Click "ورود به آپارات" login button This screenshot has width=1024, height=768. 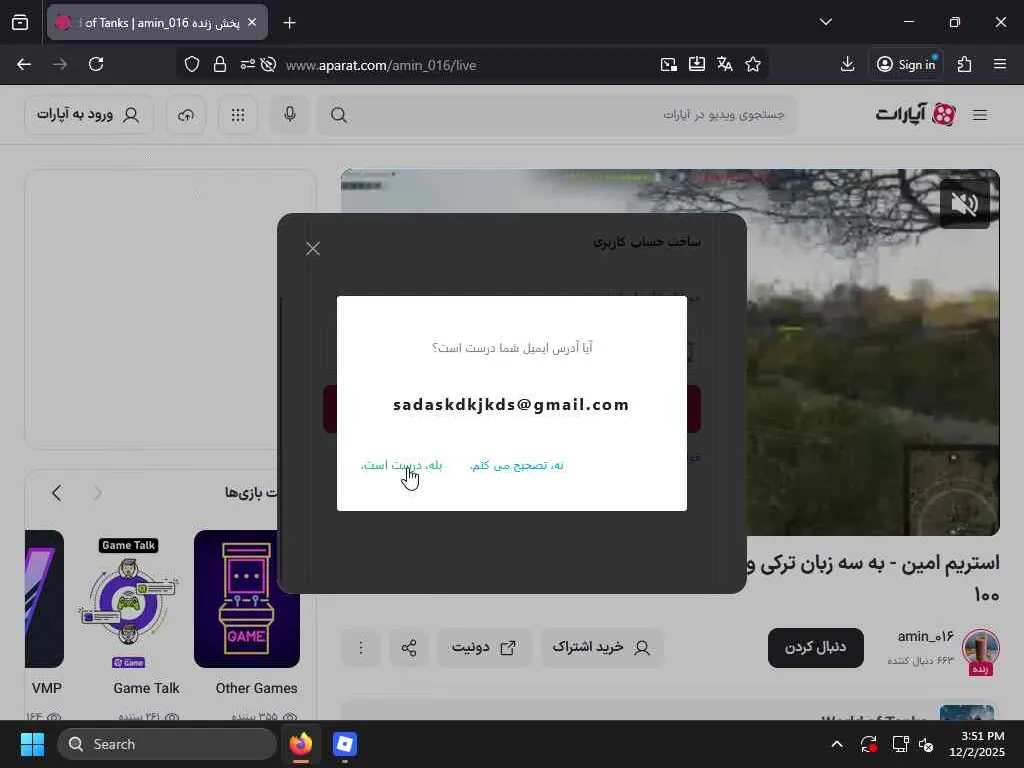click(88, 115)
